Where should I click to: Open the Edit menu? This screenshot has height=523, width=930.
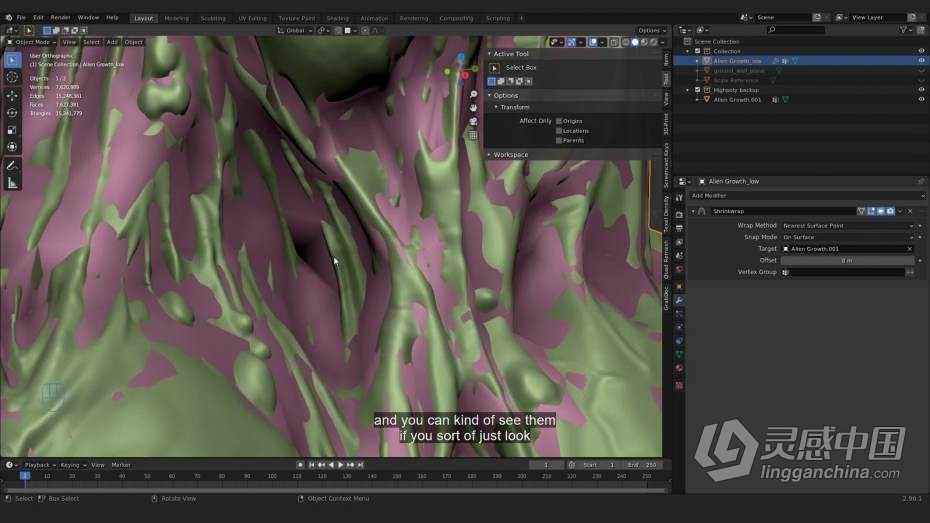(x=39, y=18)
